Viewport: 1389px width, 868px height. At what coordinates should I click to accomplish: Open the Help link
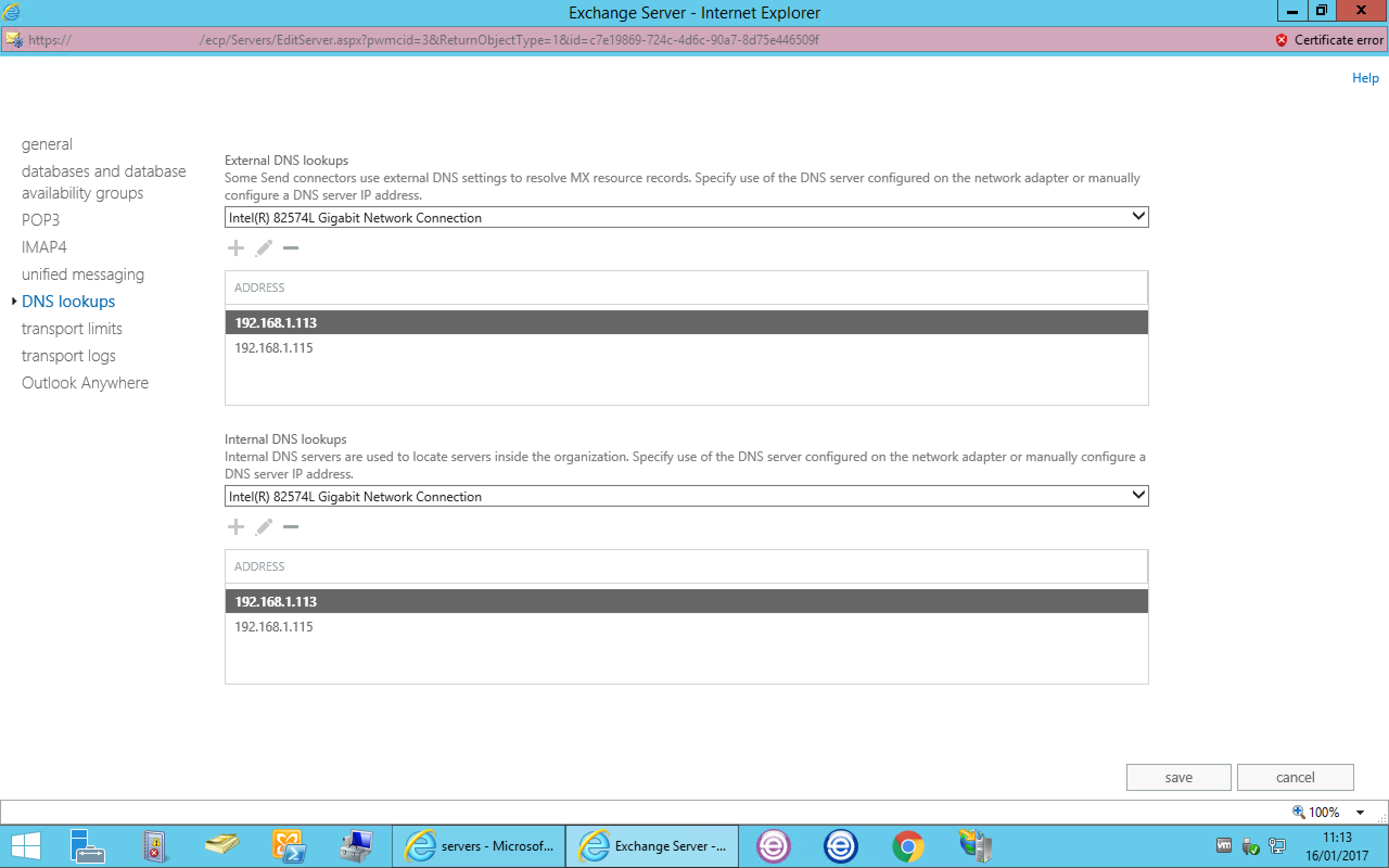[x=1365, y=78]
